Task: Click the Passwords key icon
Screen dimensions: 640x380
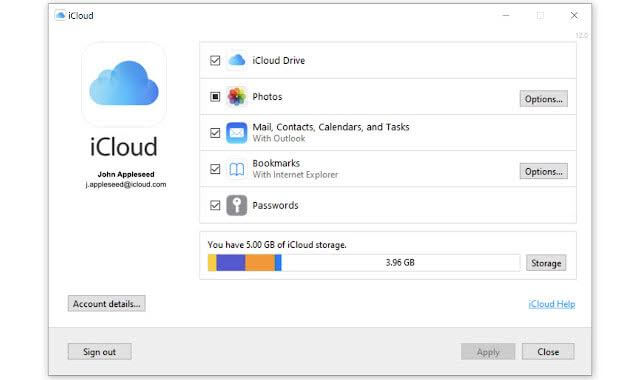Action: (x=237, y=205)
